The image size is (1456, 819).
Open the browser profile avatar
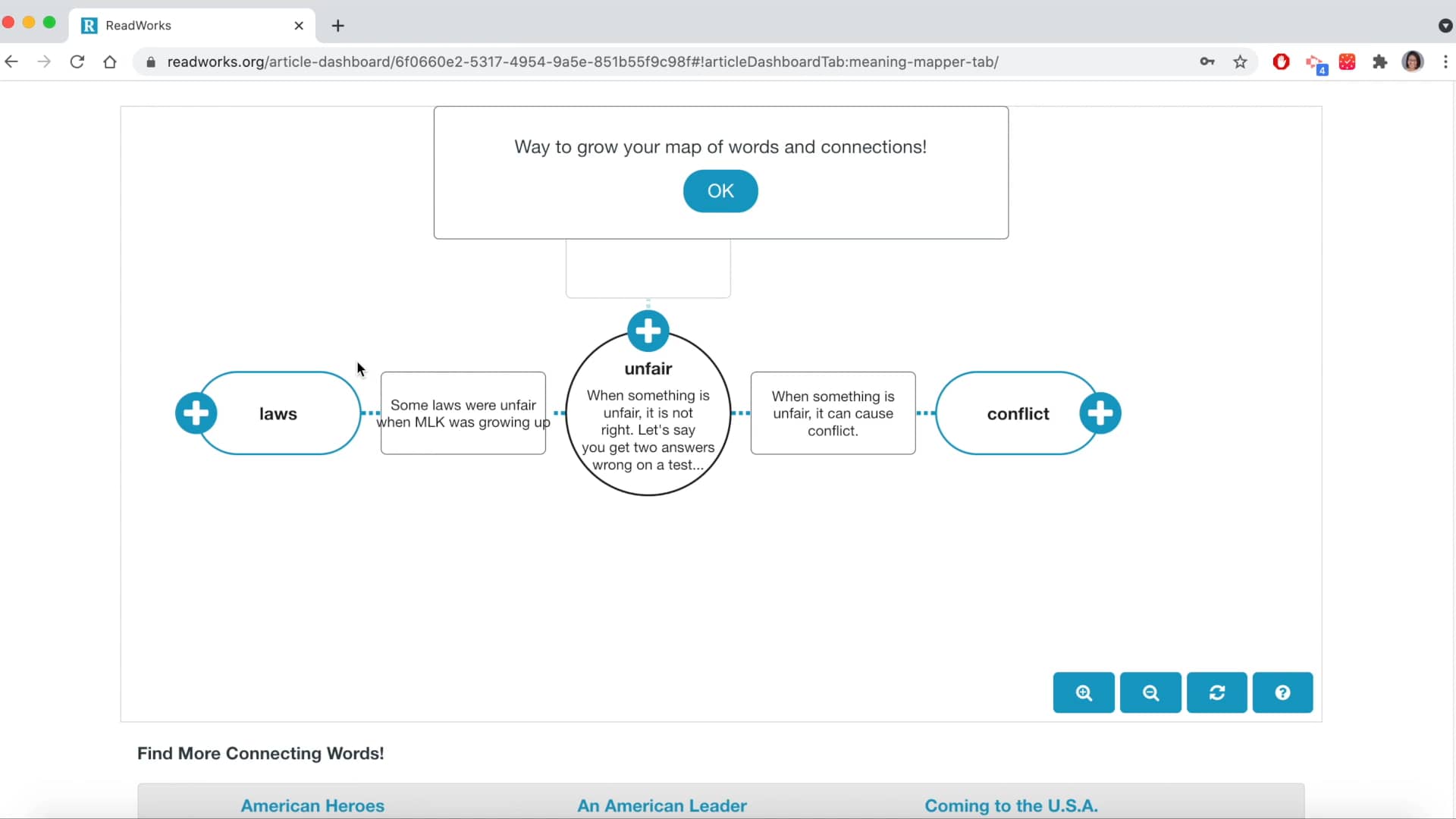click(1414, 61)
